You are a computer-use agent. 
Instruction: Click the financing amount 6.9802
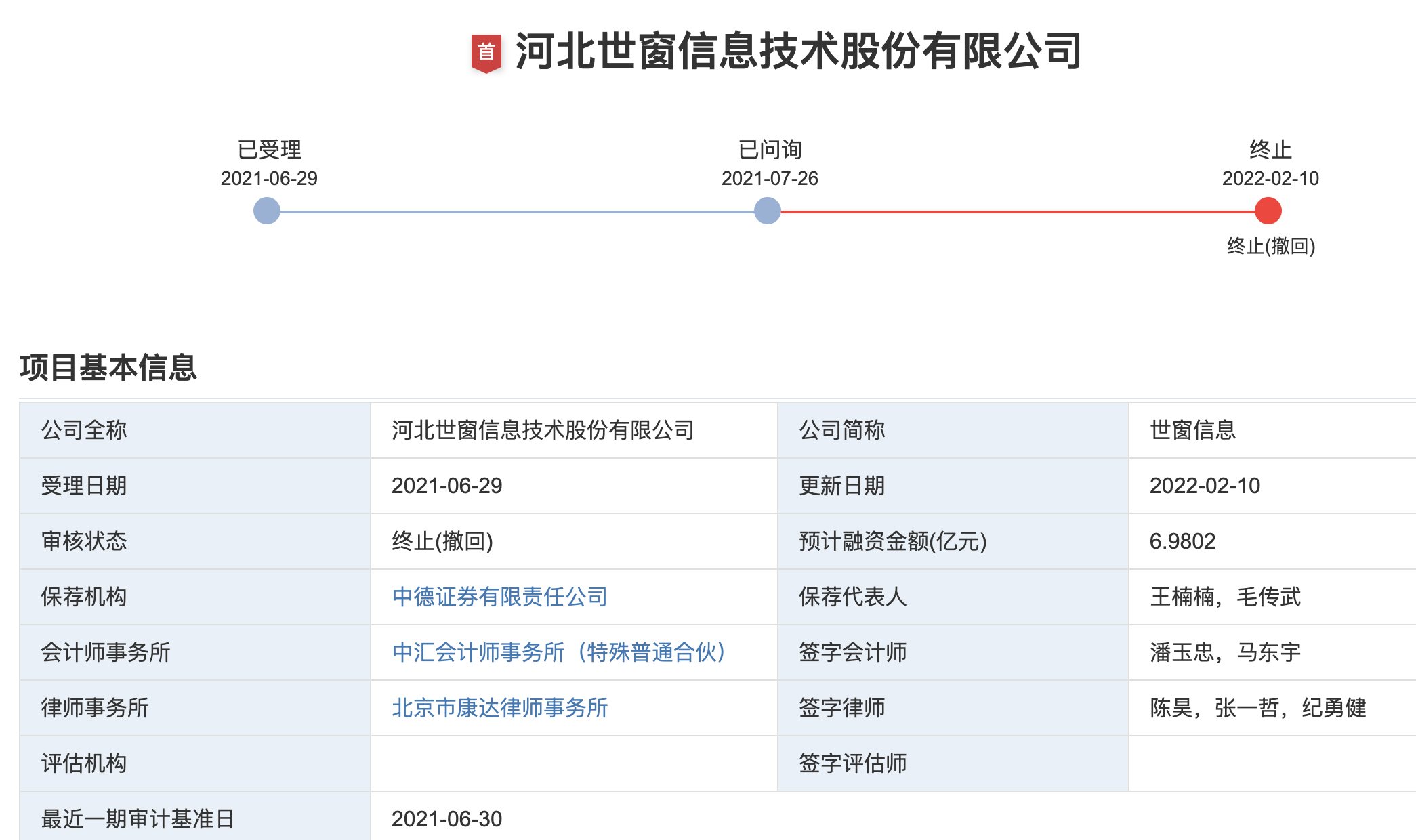(x=1182, y=541)
